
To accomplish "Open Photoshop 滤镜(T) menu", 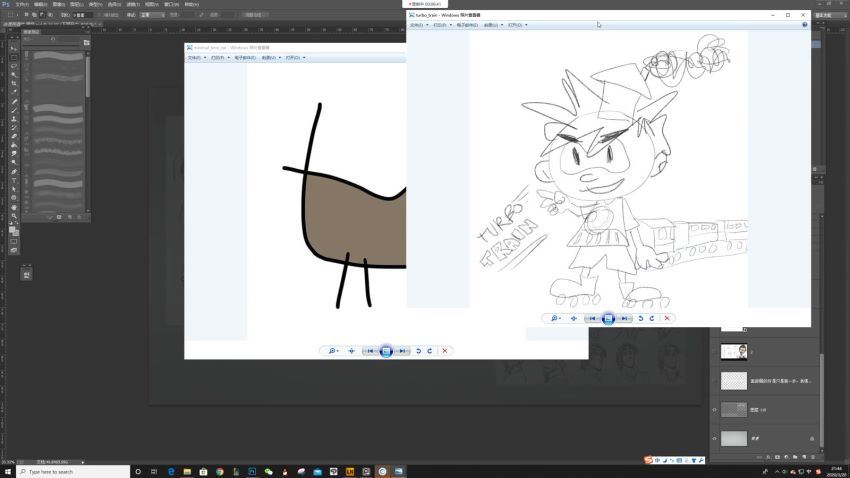I will pyautogui.click(x=133, y=4).
